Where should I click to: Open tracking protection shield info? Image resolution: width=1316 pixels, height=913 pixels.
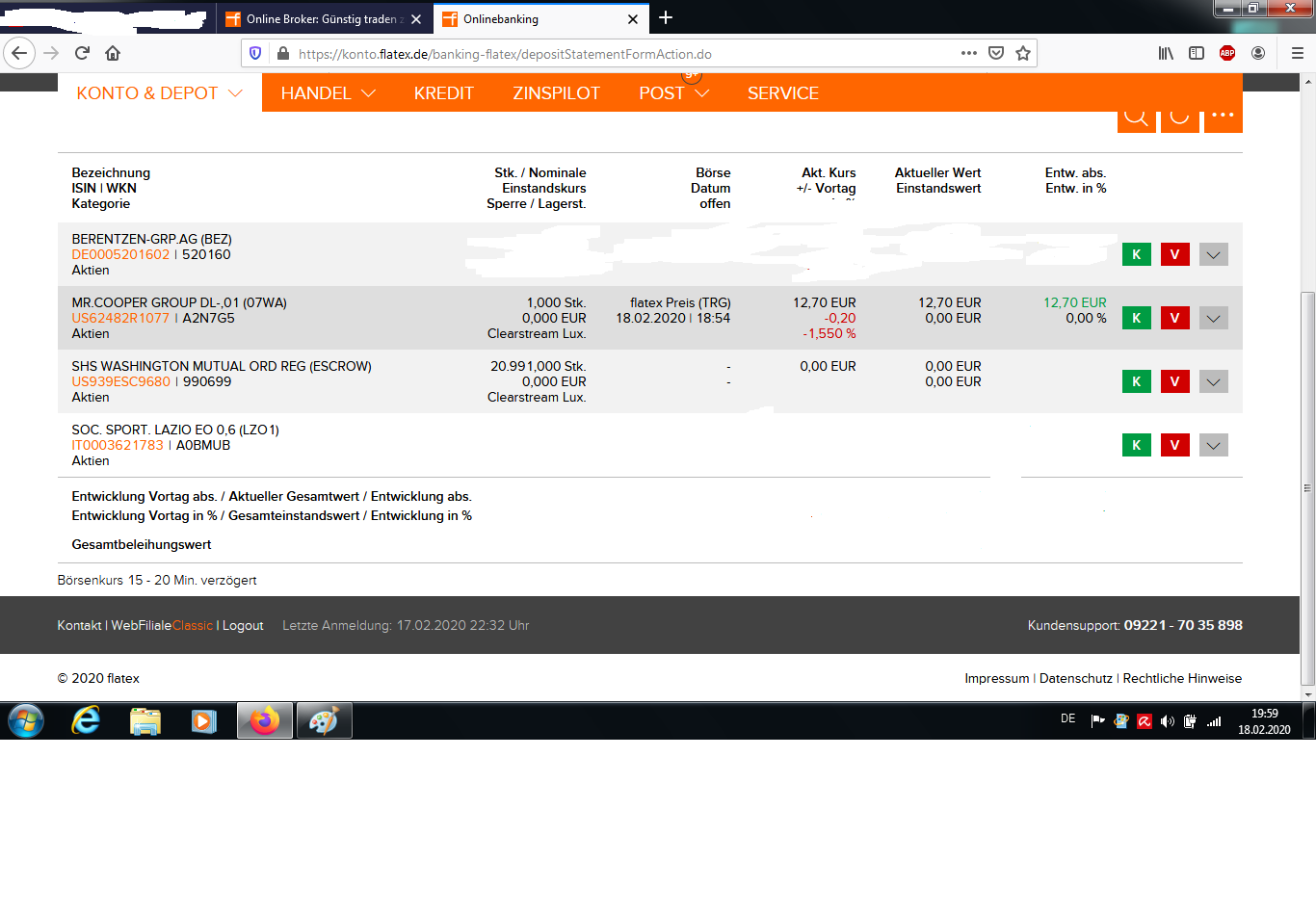(x=255, y=54)
